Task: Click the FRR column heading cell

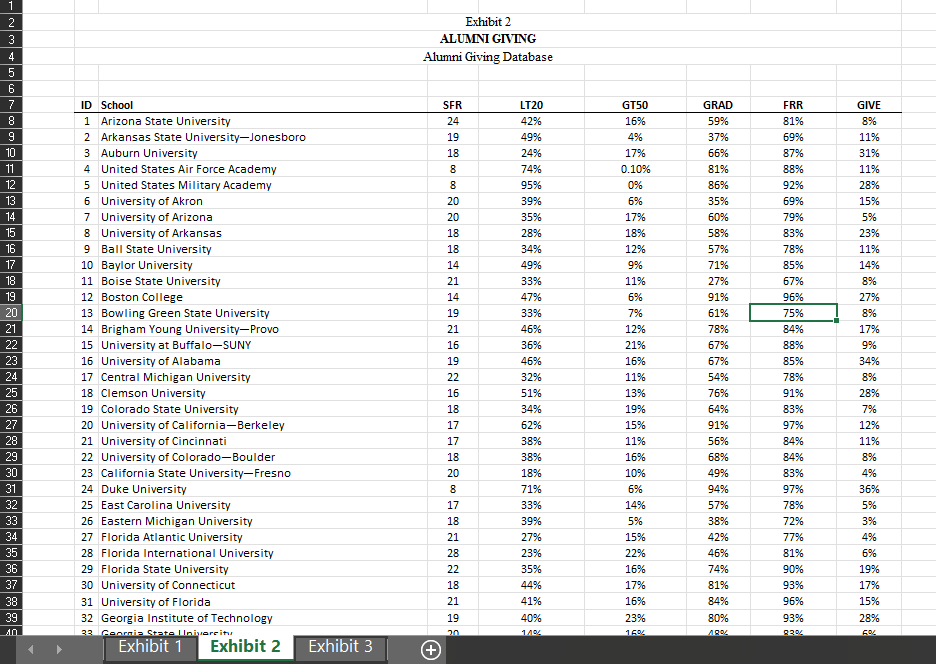Action: (793, 105)
